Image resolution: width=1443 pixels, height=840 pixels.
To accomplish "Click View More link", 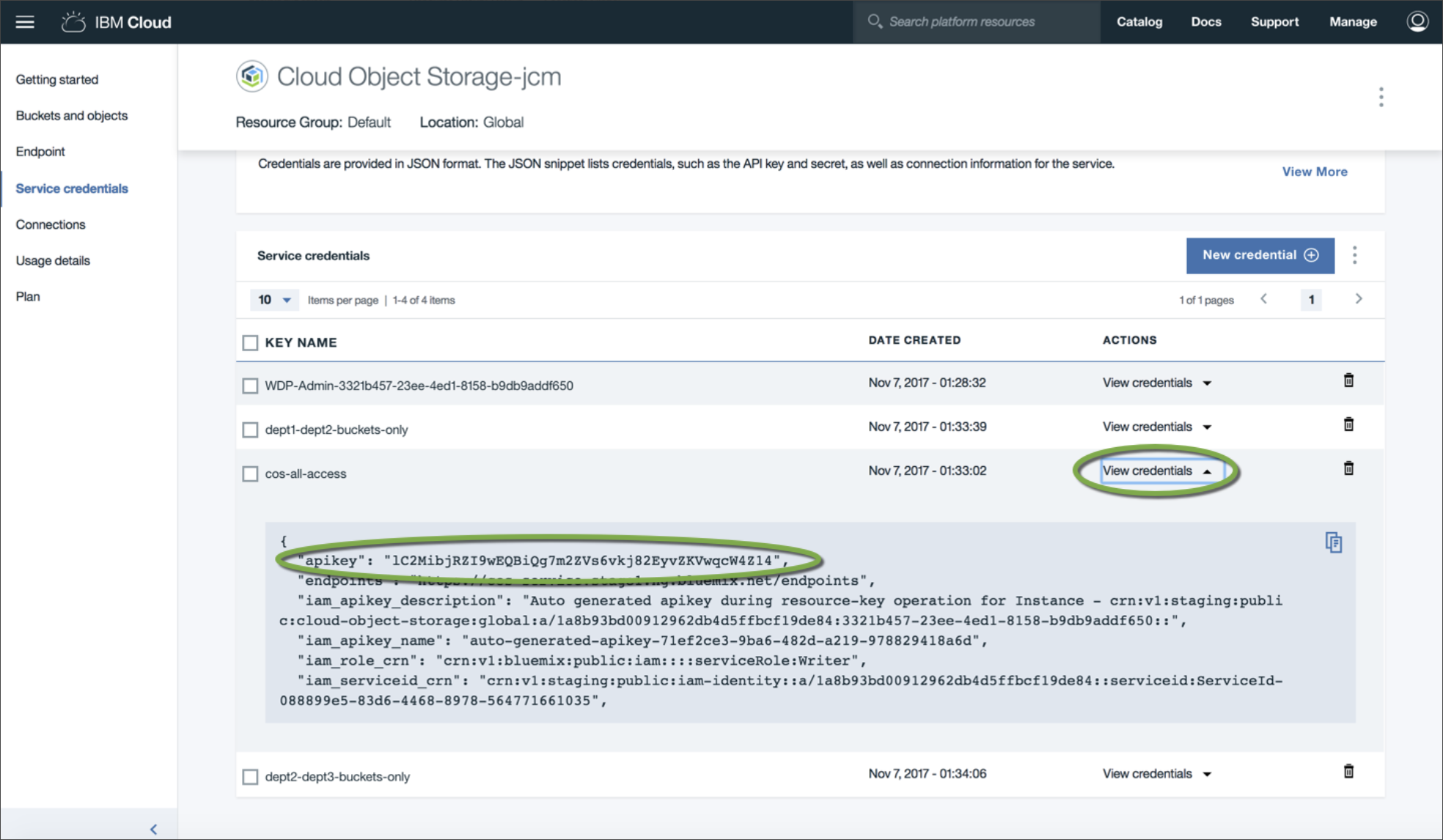I will click(1315, 172).
